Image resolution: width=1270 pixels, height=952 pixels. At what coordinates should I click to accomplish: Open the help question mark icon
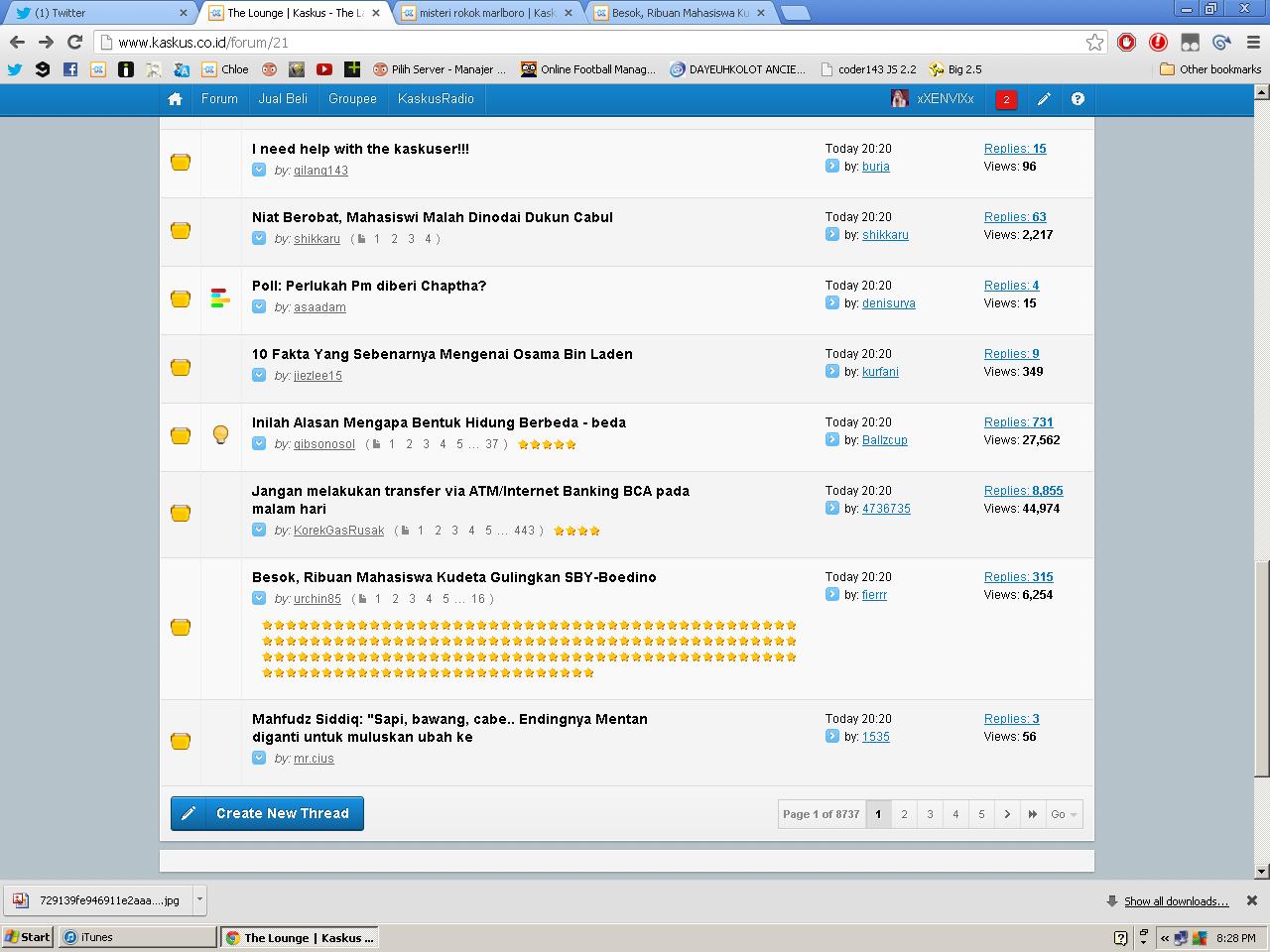click(1078, 99)
